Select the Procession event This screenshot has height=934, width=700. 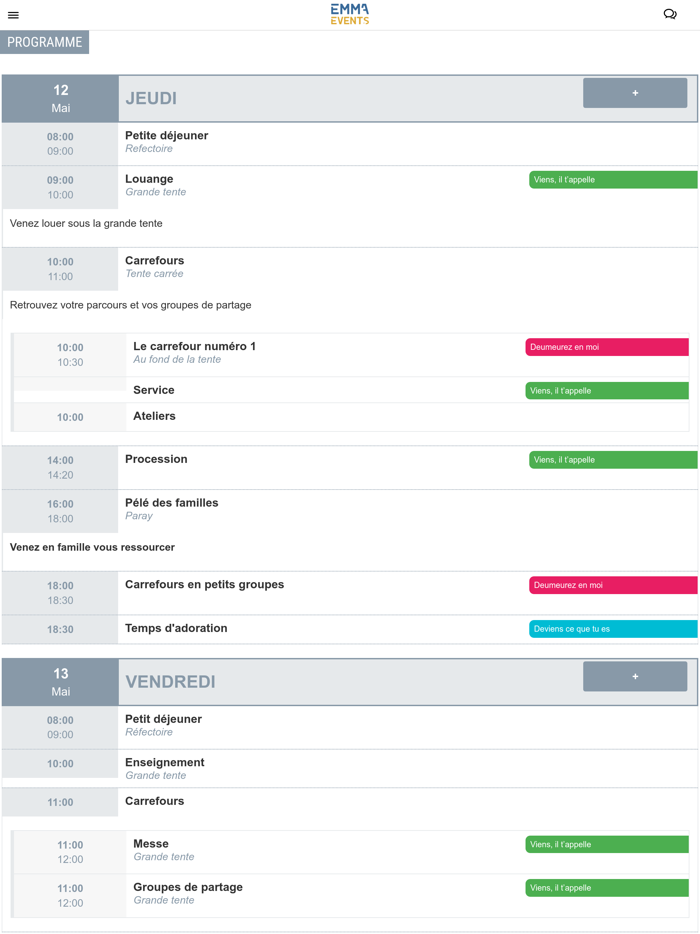[x=156, y=459]
